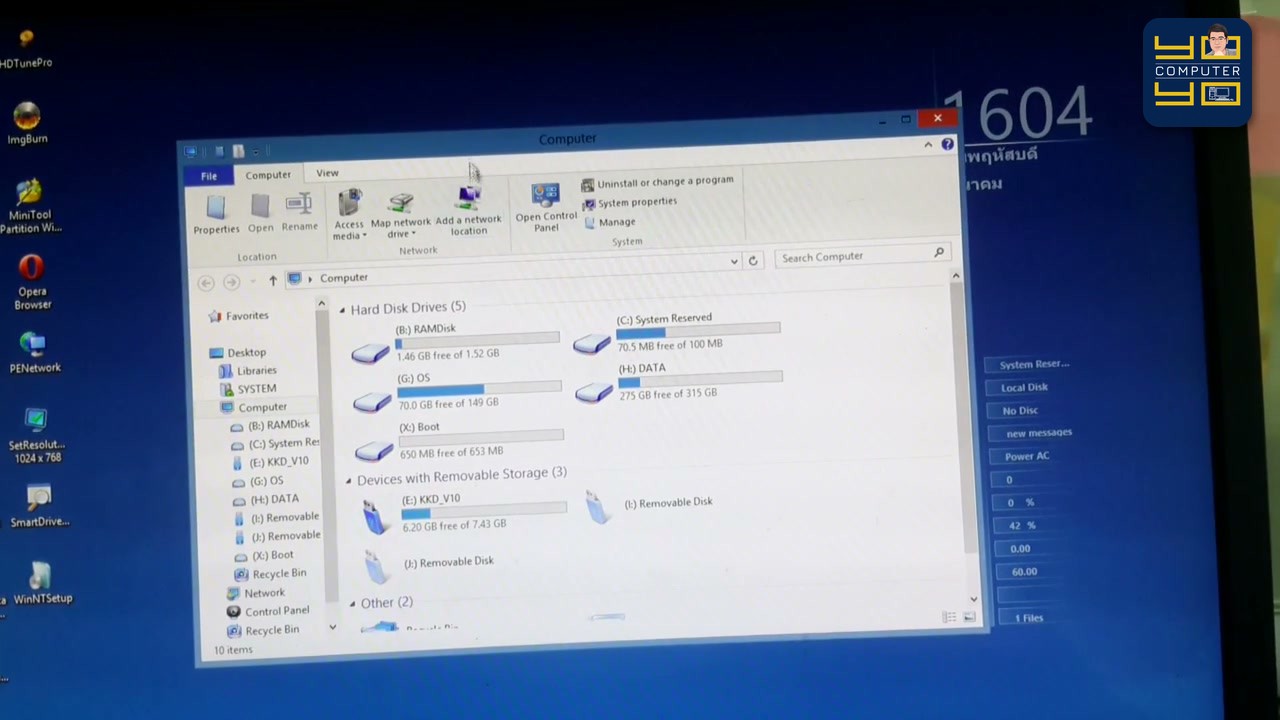
Task: Open WinNTSetup desktop icon
Action: 42,583
